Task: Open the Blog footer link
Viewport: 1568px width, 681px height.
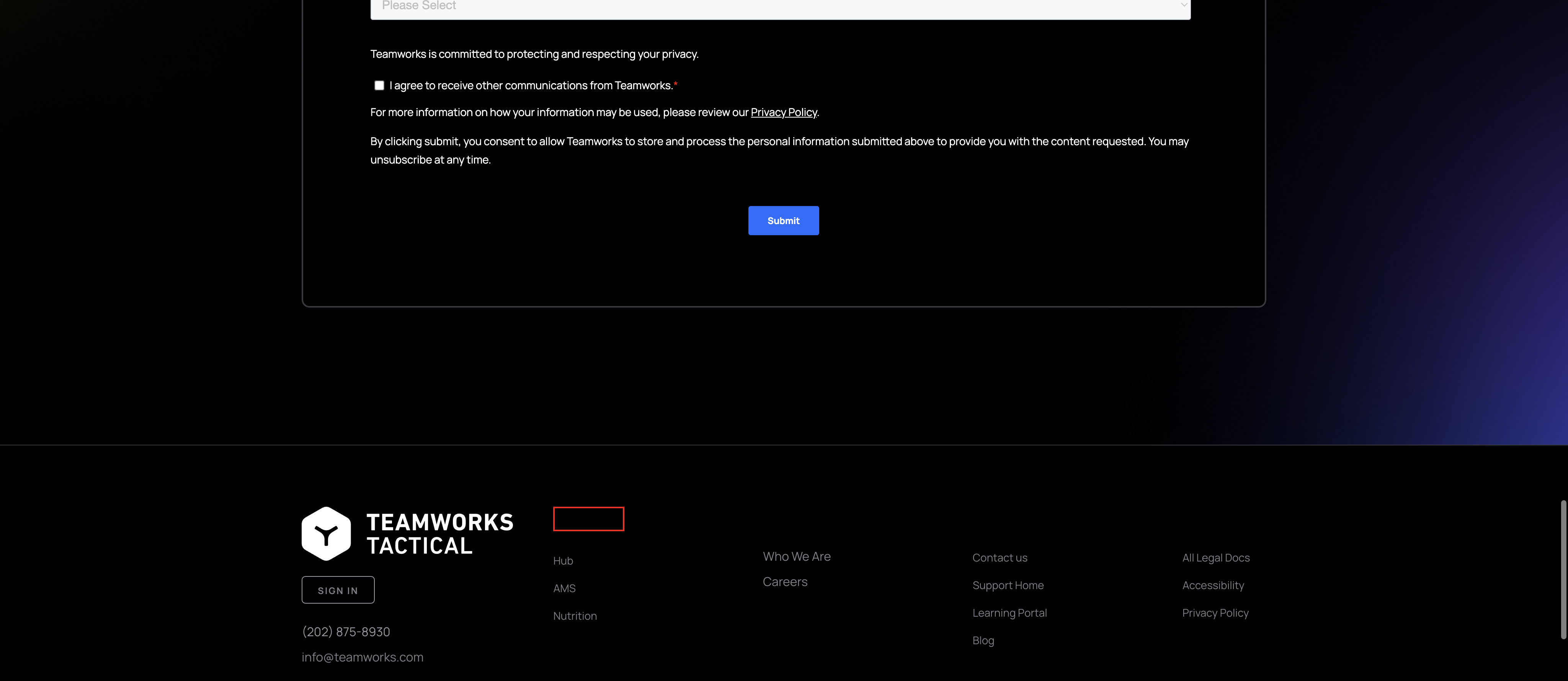Action: (983, 640)
